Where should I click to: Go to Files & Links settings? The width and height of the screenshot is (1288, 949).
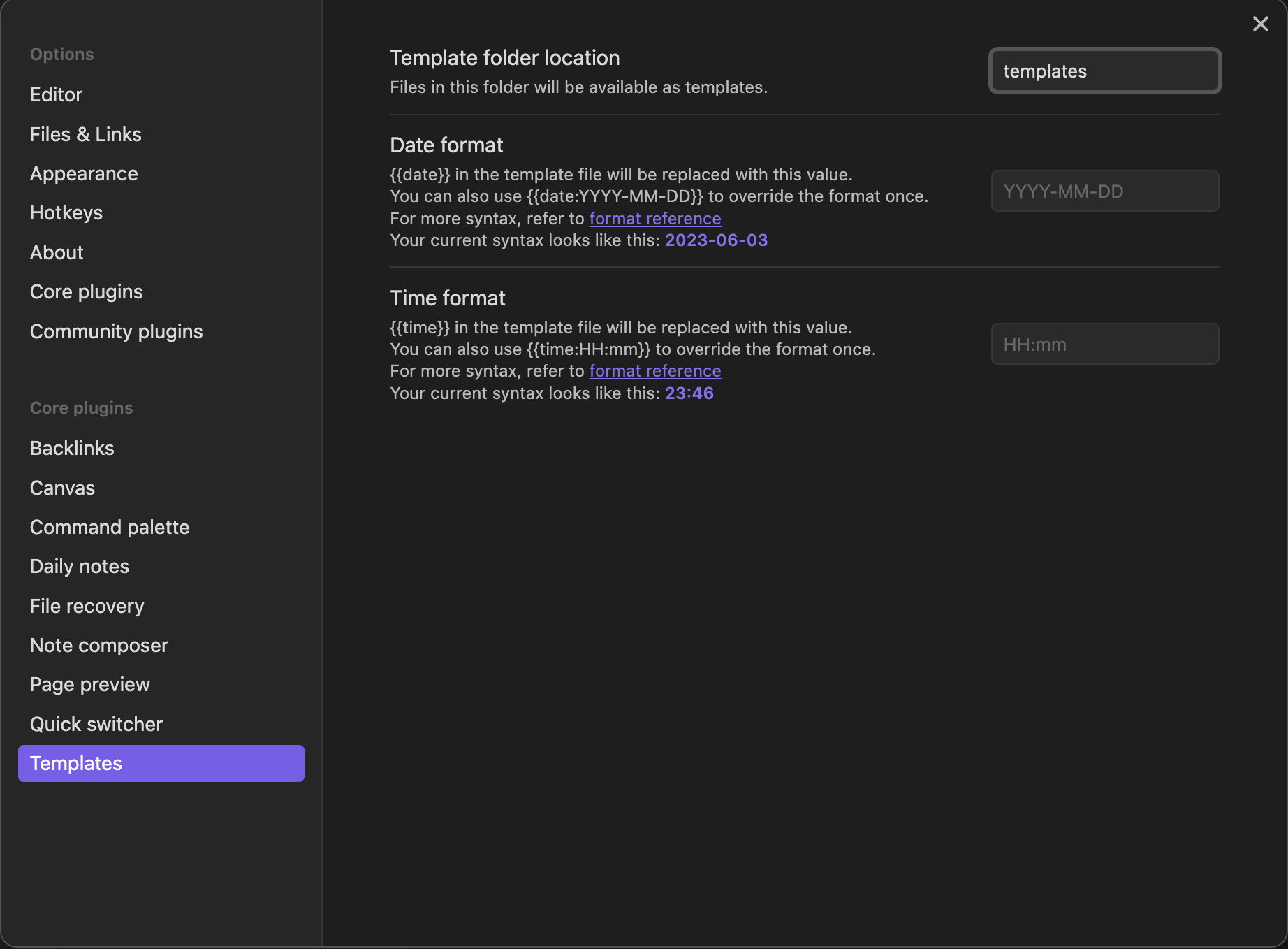point(85,134)
